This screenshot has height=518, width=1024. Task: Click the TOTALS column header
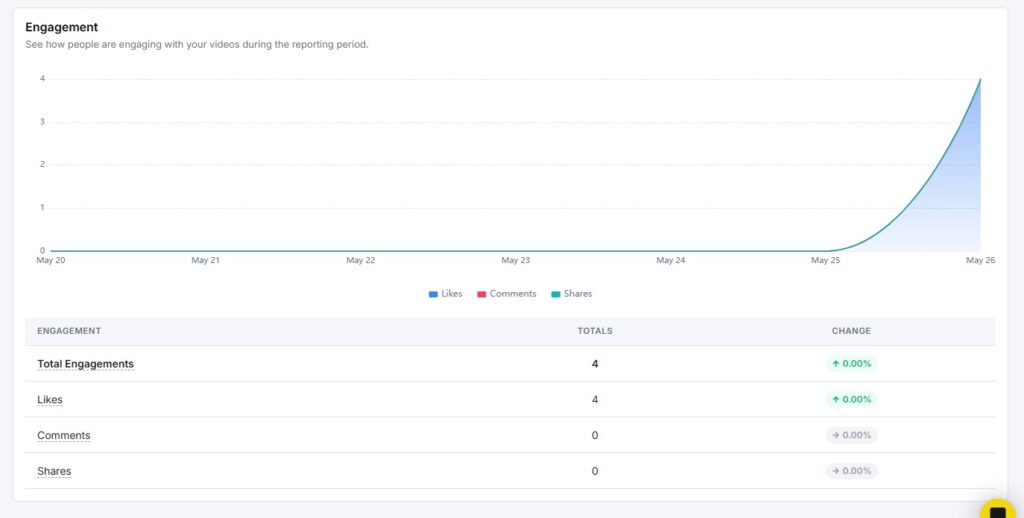[595, 331]
